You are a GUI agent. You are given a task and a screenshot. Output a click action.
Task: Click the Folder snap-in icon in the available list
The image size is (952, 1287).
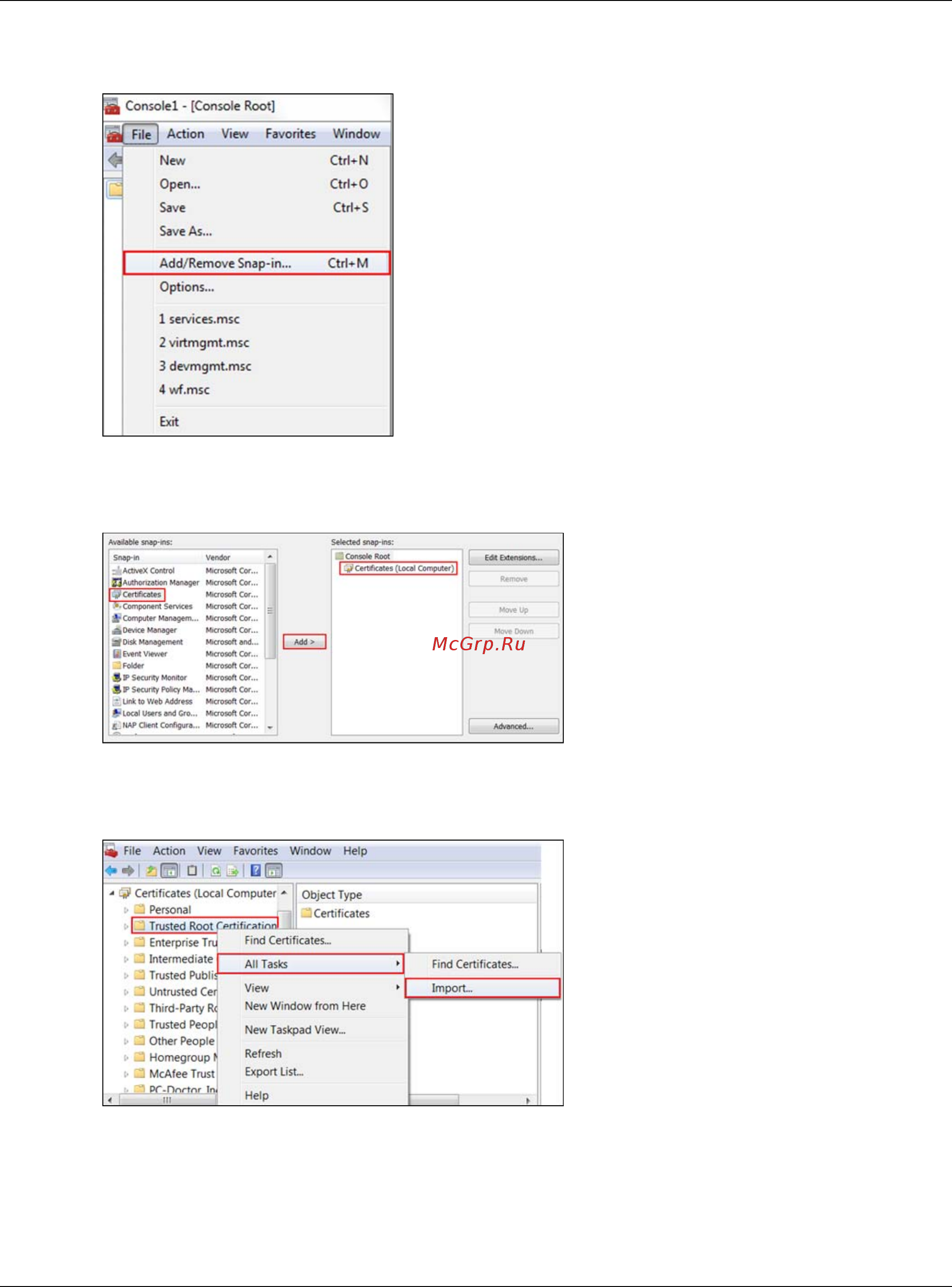click(117, 666)
